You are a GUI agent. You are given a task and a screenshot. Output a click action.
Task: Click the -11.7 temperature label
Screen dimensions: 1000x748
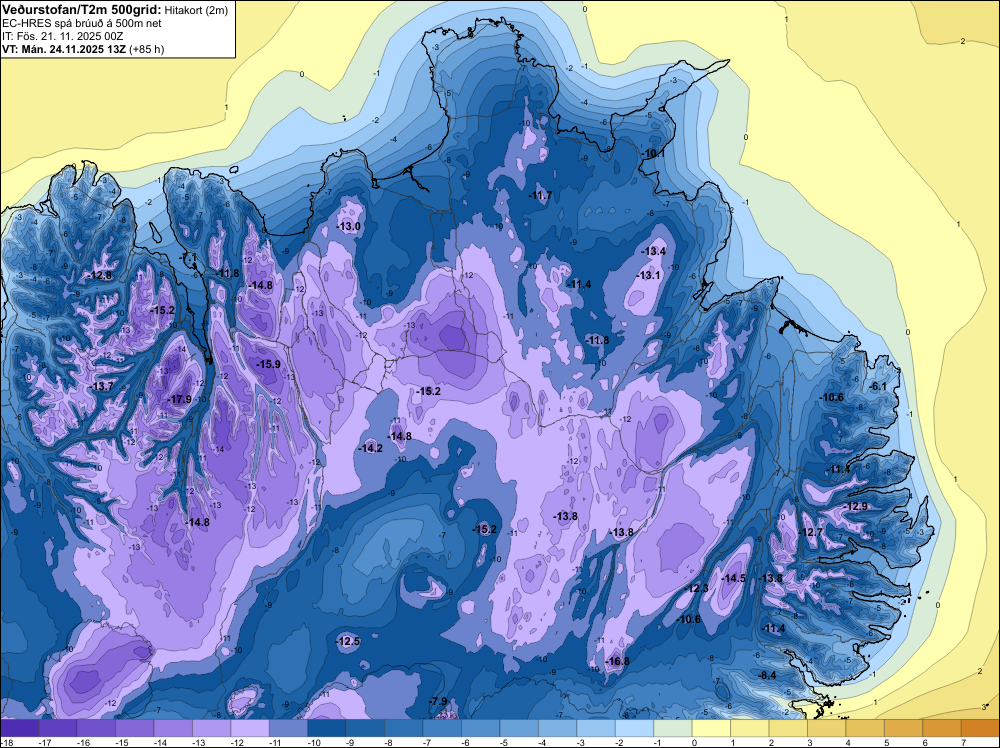coord(541,195)
